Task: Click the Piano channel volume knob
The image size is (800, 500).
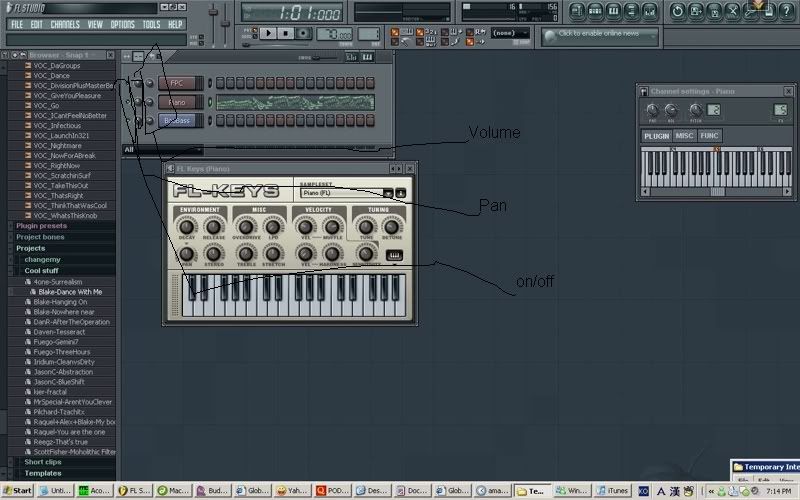Action: [x=149, y=102]
